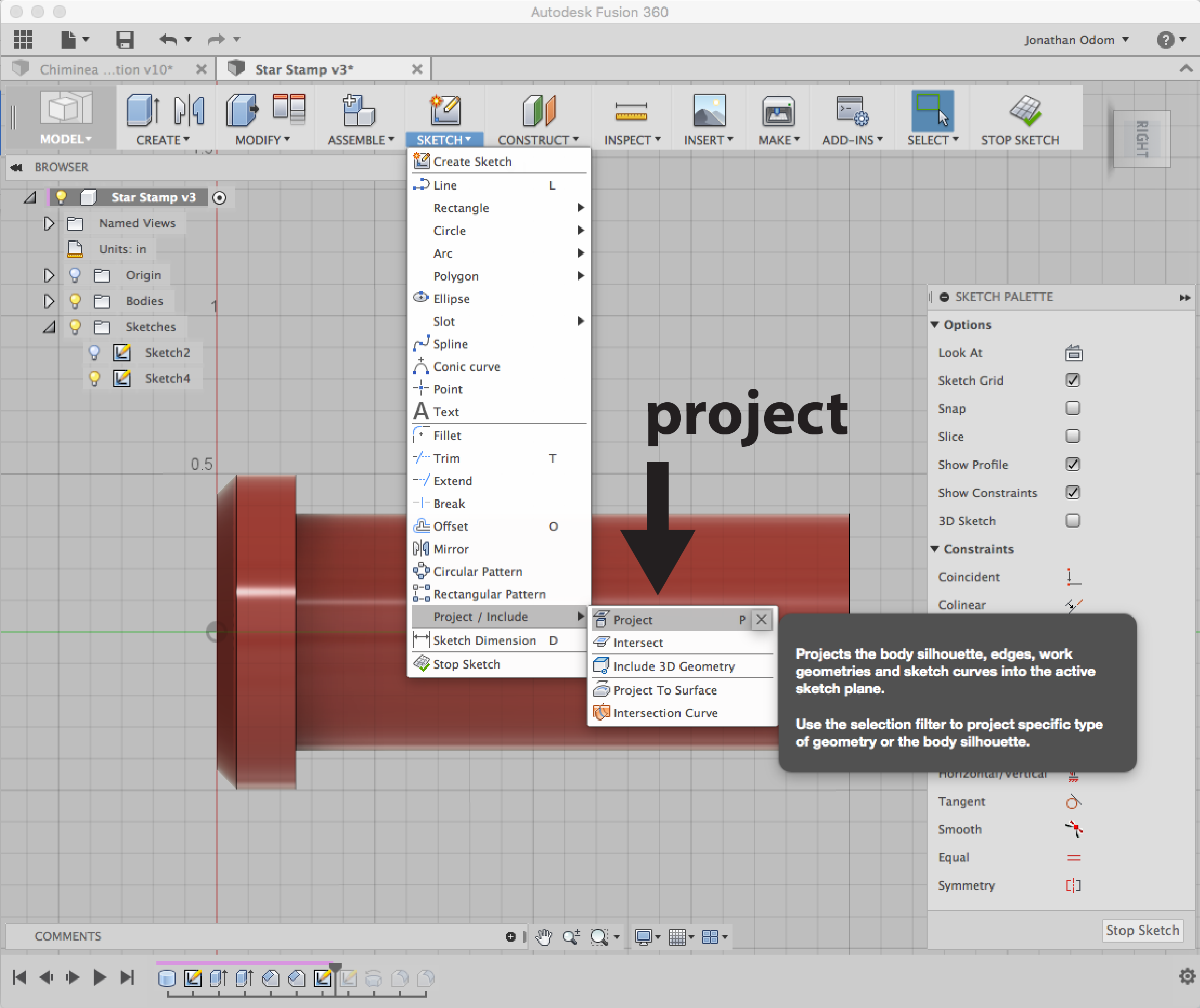This screenshot has height=1008, width=1200.
Task: Click the RIGHT face of view cube
Action: 1141,139
